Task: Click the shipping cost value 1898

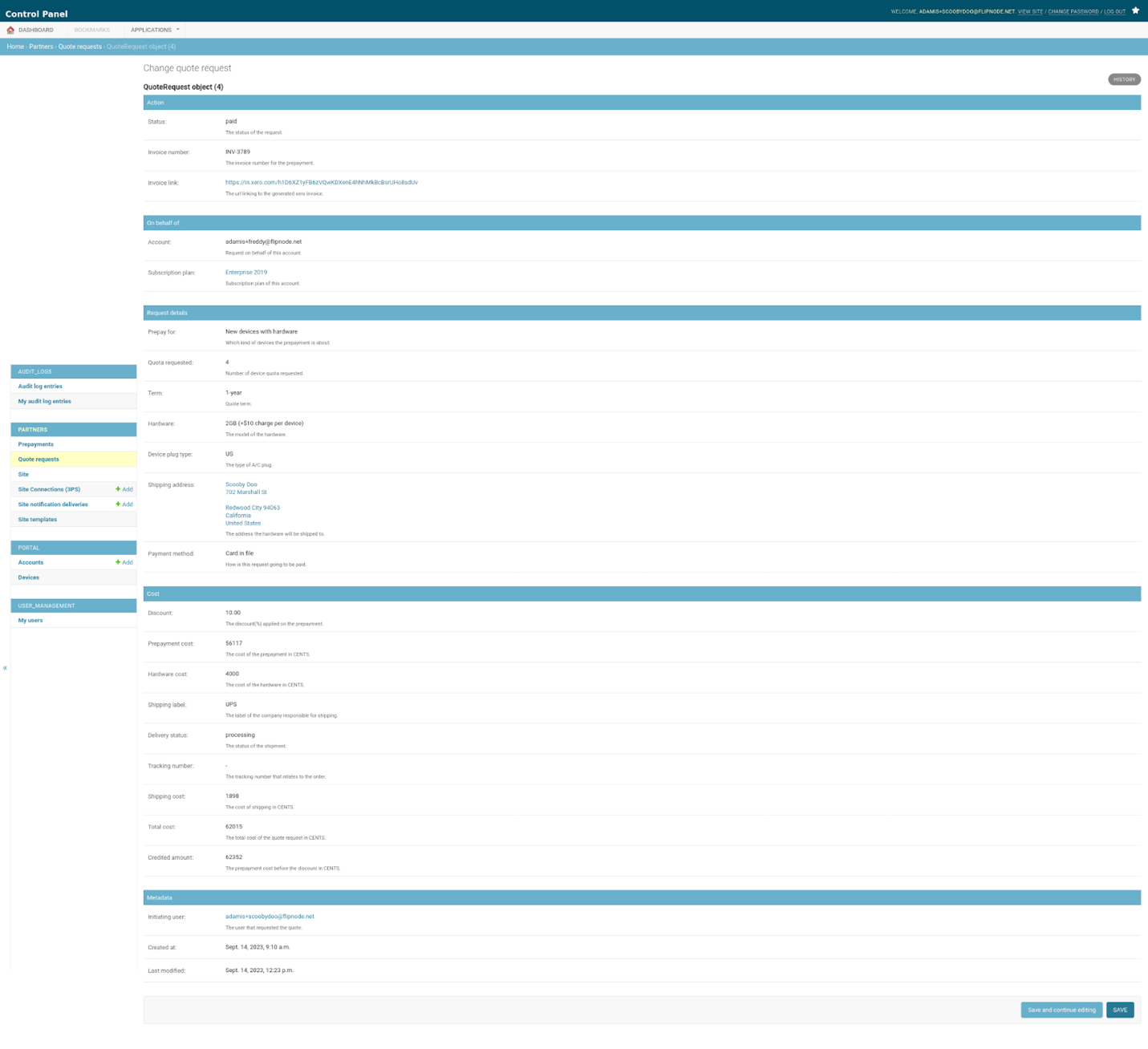Action: point(232,796)
